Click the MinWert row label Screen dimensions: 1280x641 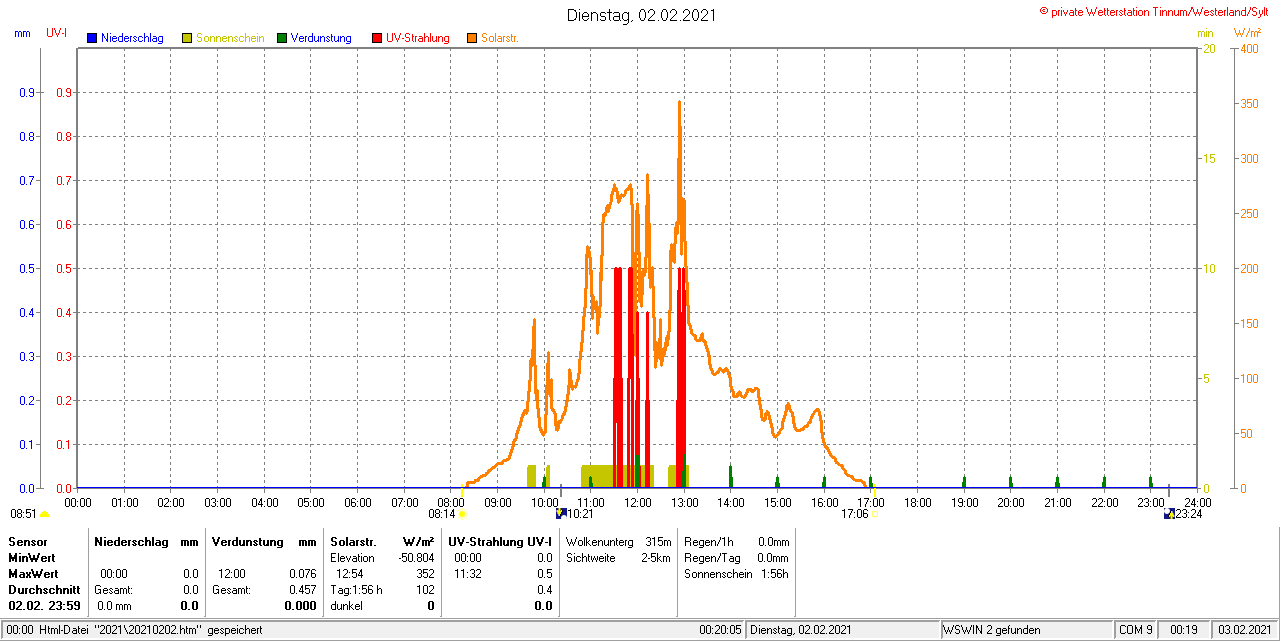[x=32, y=557]
